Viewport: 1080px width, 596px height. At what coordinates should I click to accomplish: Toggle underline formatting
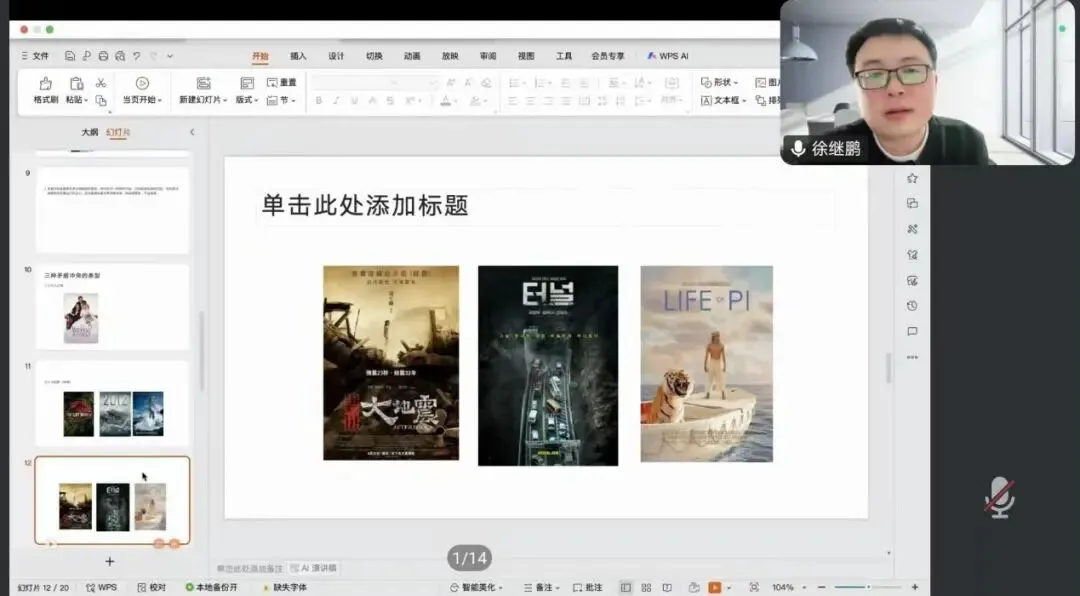(x=354, y=101)
